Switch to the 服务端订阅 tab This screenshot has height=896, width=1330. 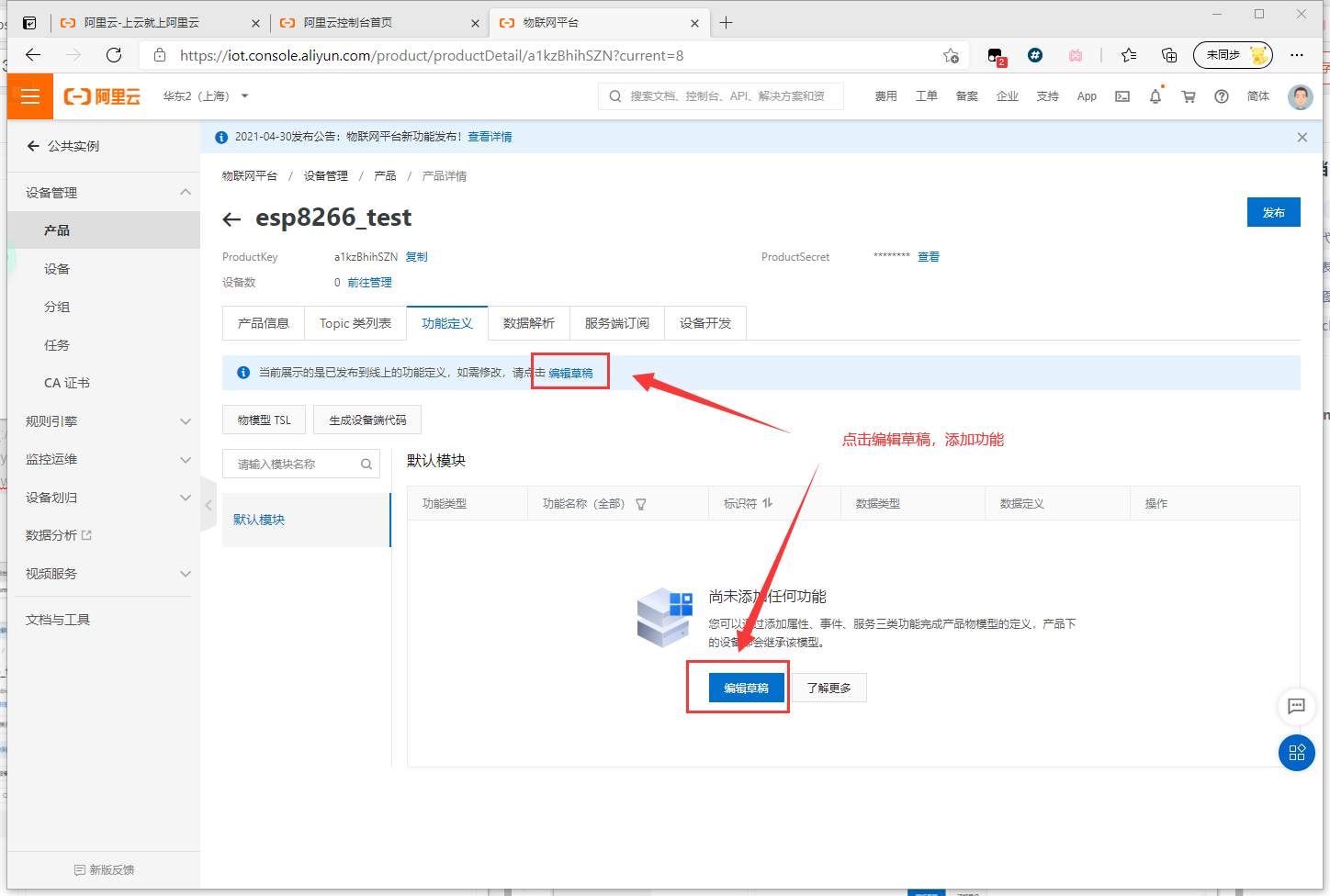tap(617, 323)
